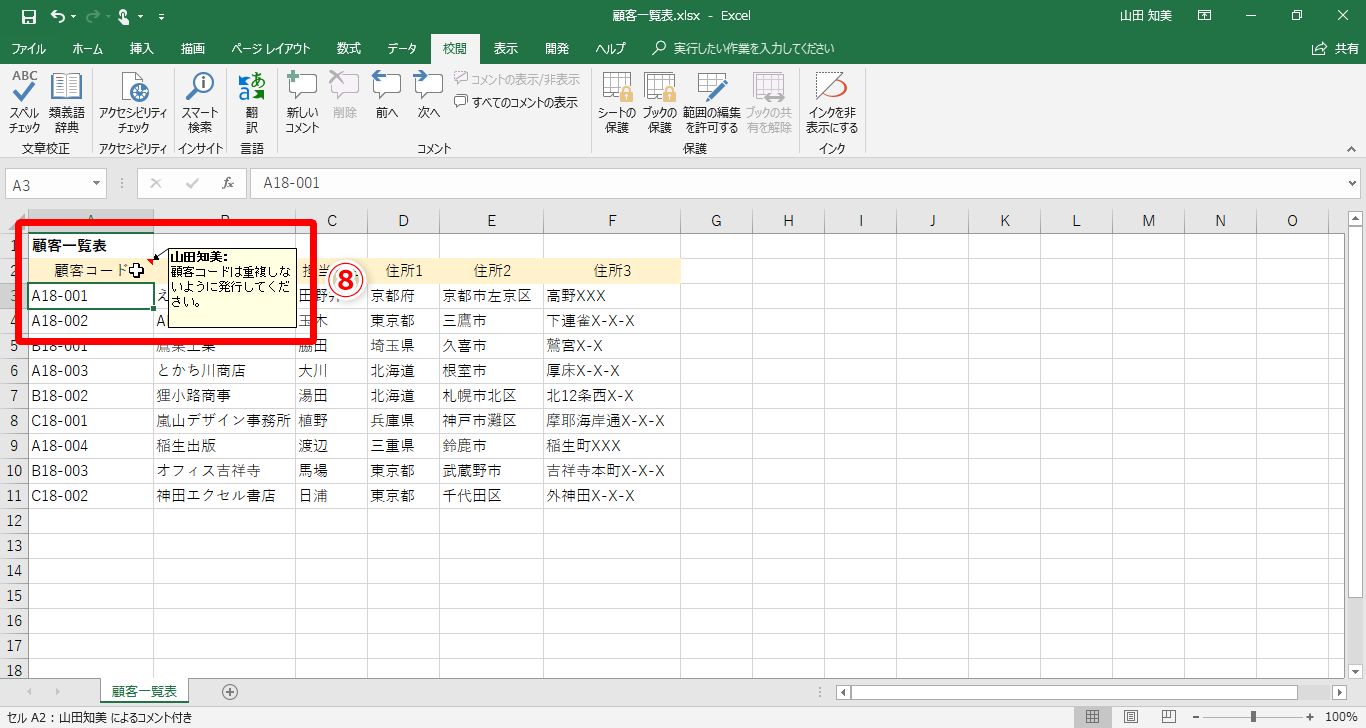Click the zoom out minus button
This screenshot has width=1366, height=728.
coord(1196,717)
